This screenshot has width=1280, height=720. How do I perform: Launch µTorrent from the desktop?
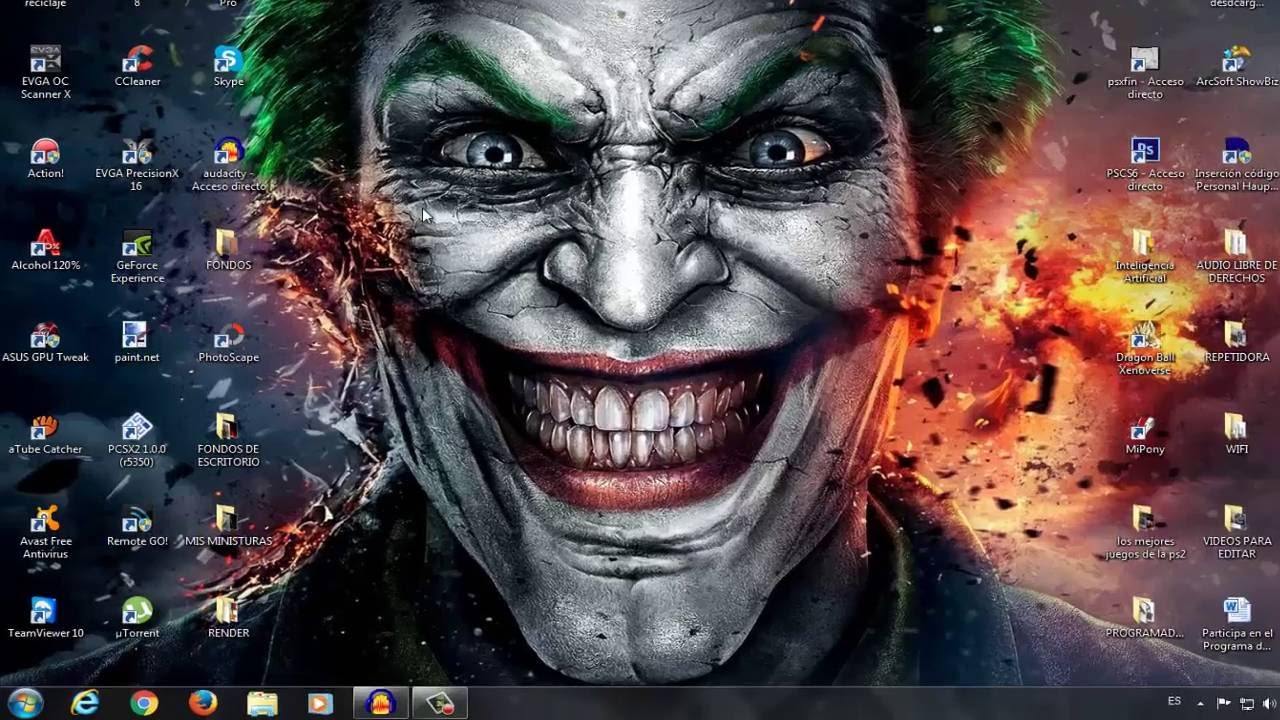[137, 618]
